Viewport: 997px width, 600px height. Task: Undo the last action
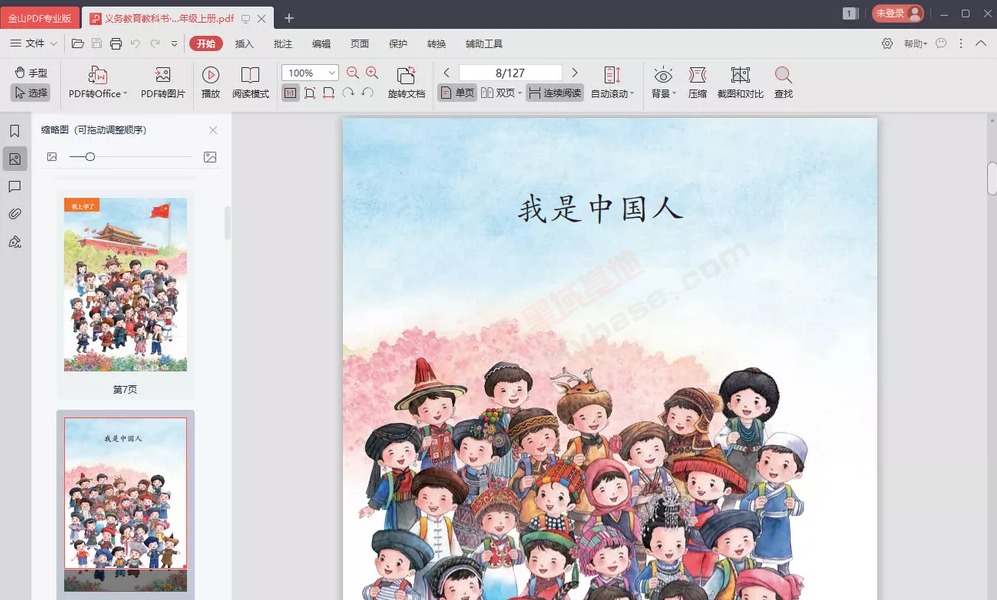tap(135, 44)
